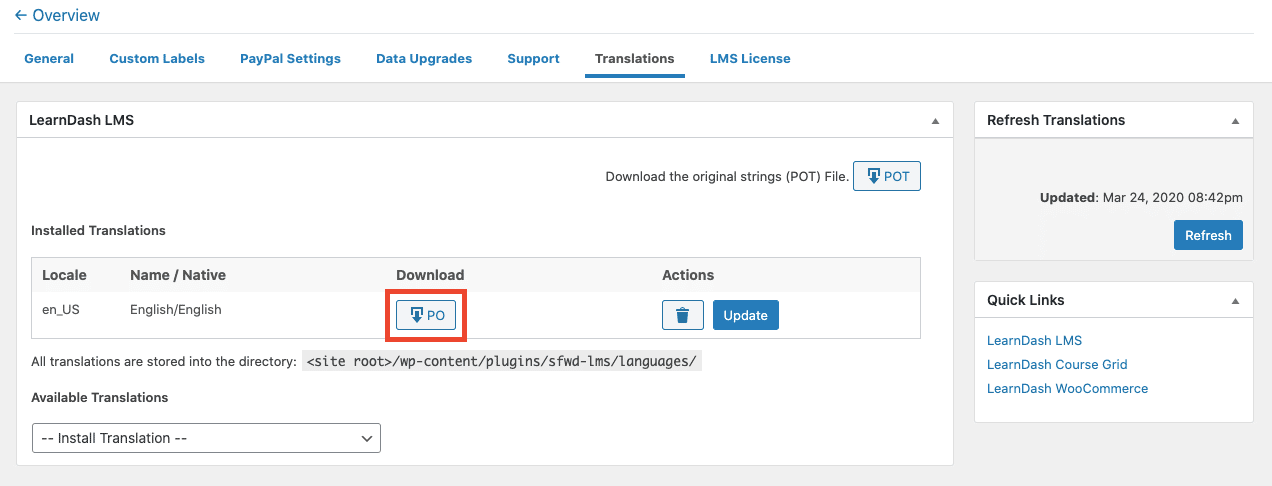Click the Refresh translations button

(1208, 235)
